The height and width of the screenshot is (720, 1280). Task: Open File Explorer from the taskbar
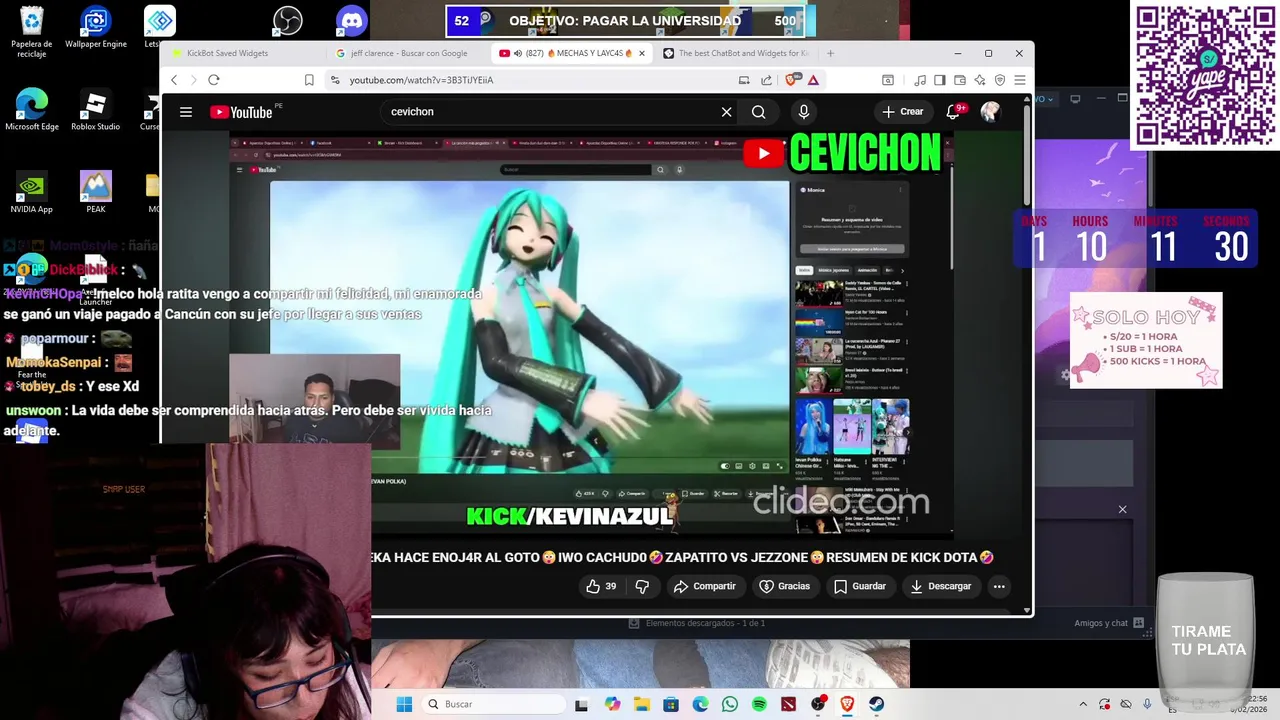pyautogui.click(x=641, y=704)
